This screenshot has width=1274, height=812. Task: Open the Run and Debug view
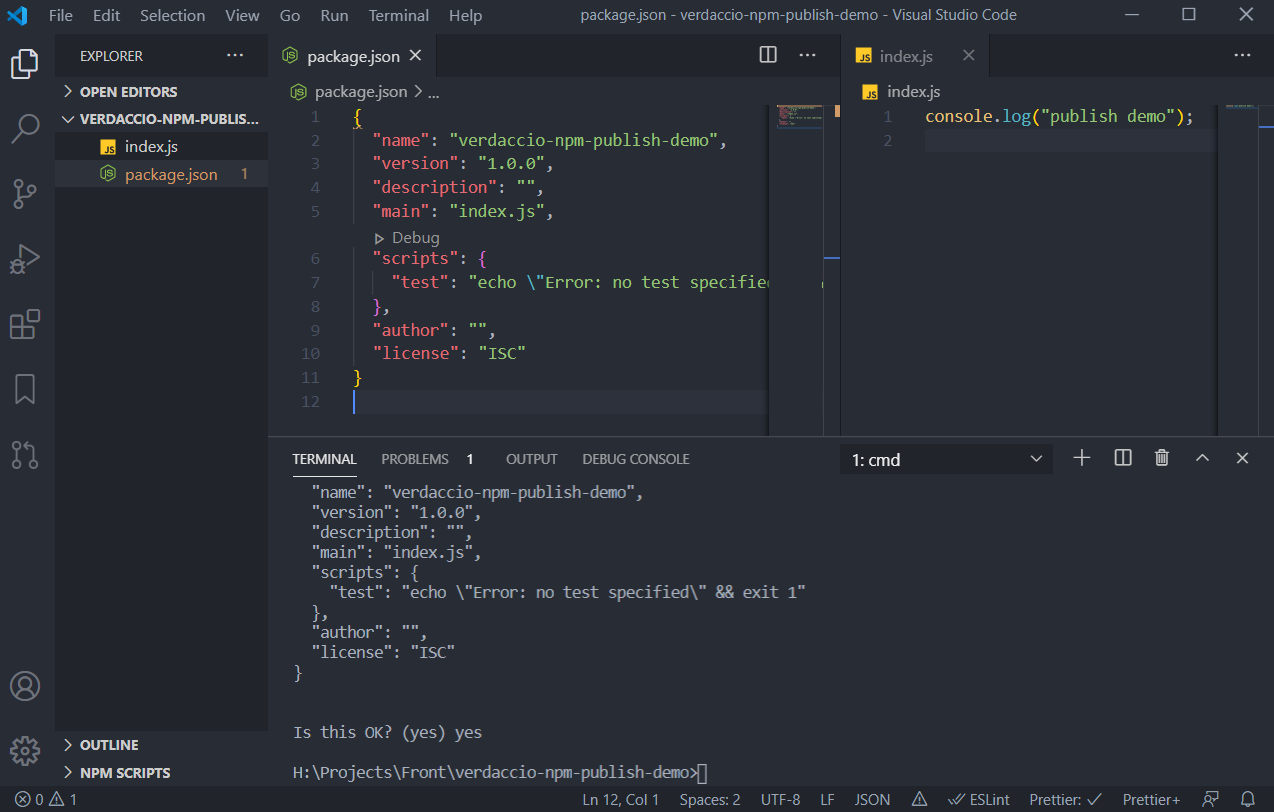point(25,259)
